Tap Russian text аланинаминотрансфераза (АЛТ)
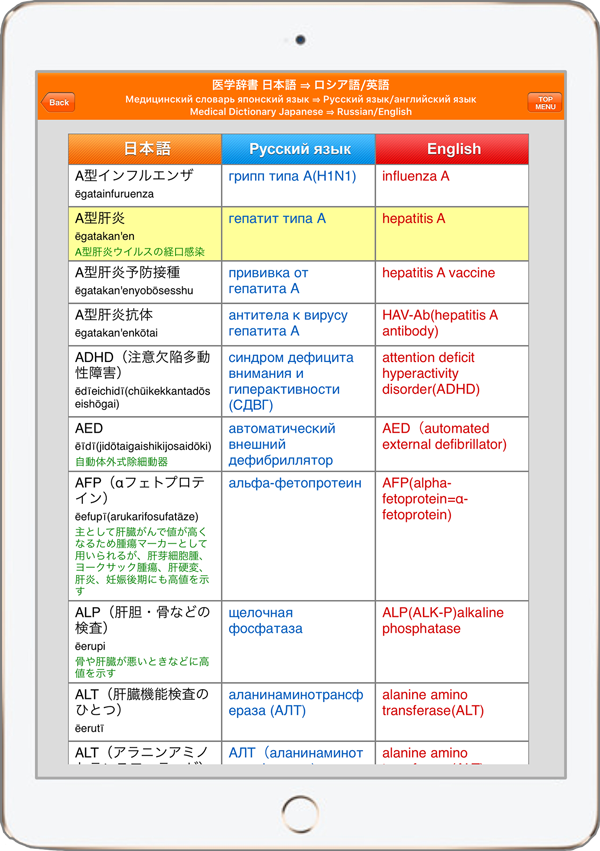This screenshot has height=851, width=600. coord(296,703)
